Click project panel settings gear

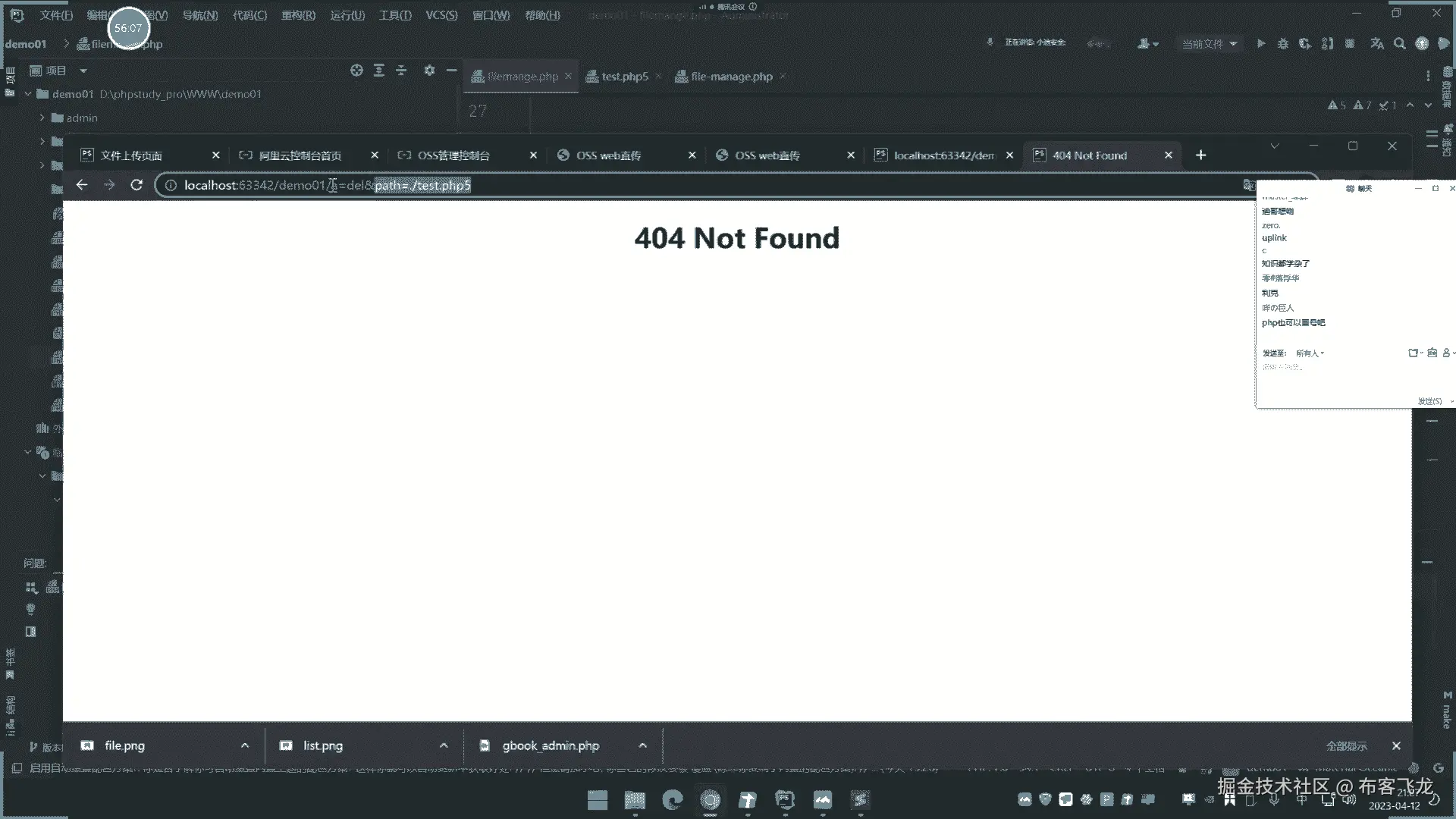[429, 71]
